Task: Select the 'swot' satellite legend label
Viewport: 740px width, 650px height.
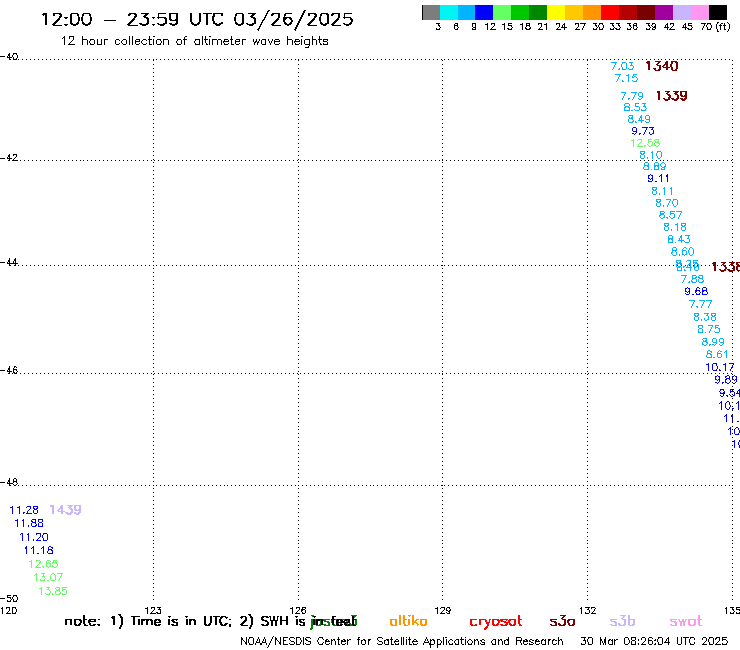Action: pyautogui.click(x=686, y=622)
